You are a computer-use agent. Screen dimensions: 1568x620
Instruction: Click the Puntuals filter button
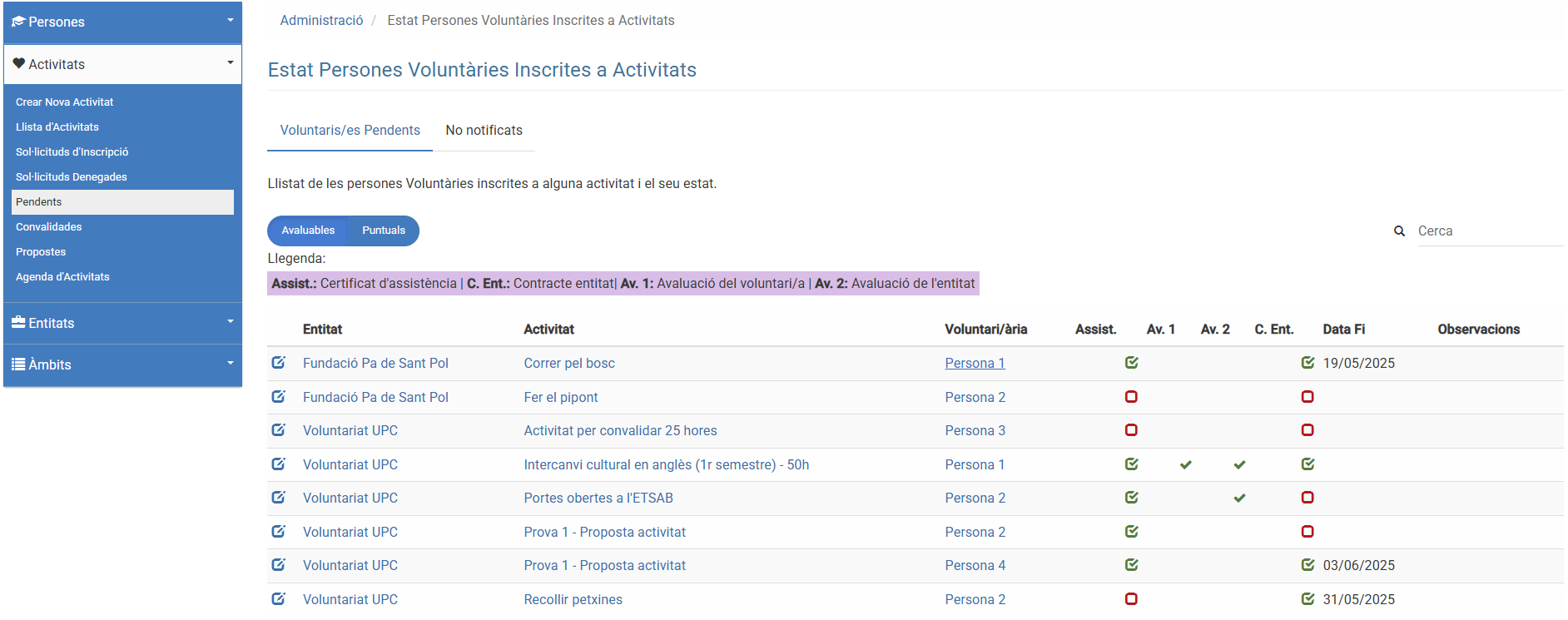click(384, 231)
